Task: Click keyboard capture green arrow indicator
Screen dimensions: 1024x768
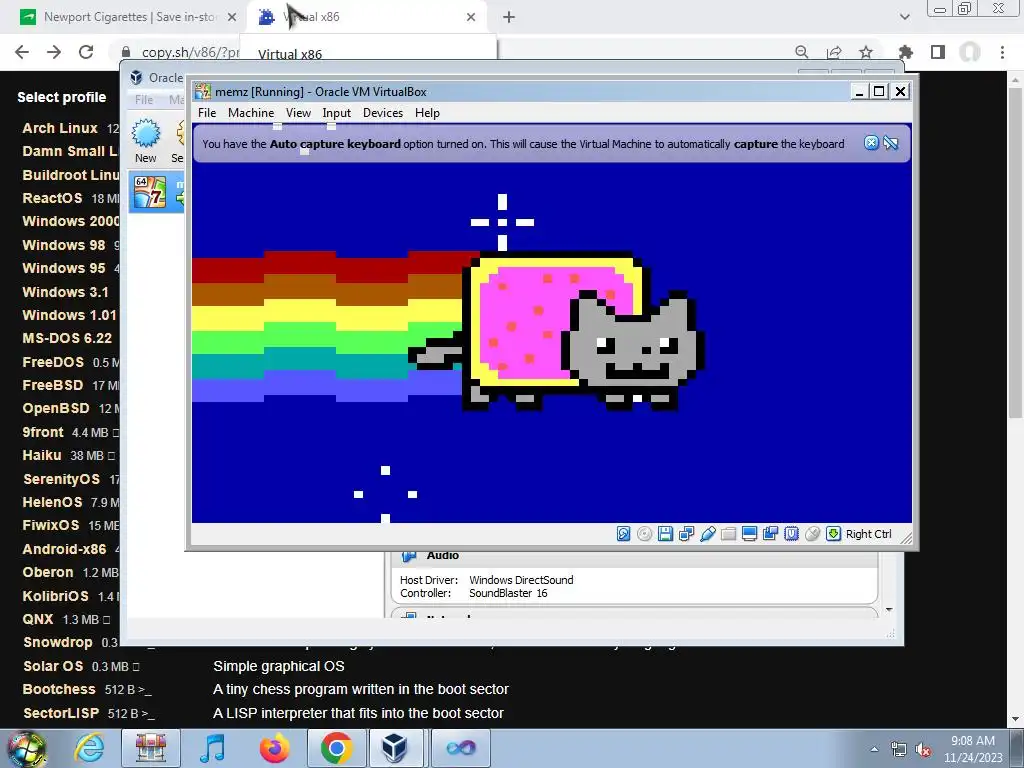Action: coord(833,534)
